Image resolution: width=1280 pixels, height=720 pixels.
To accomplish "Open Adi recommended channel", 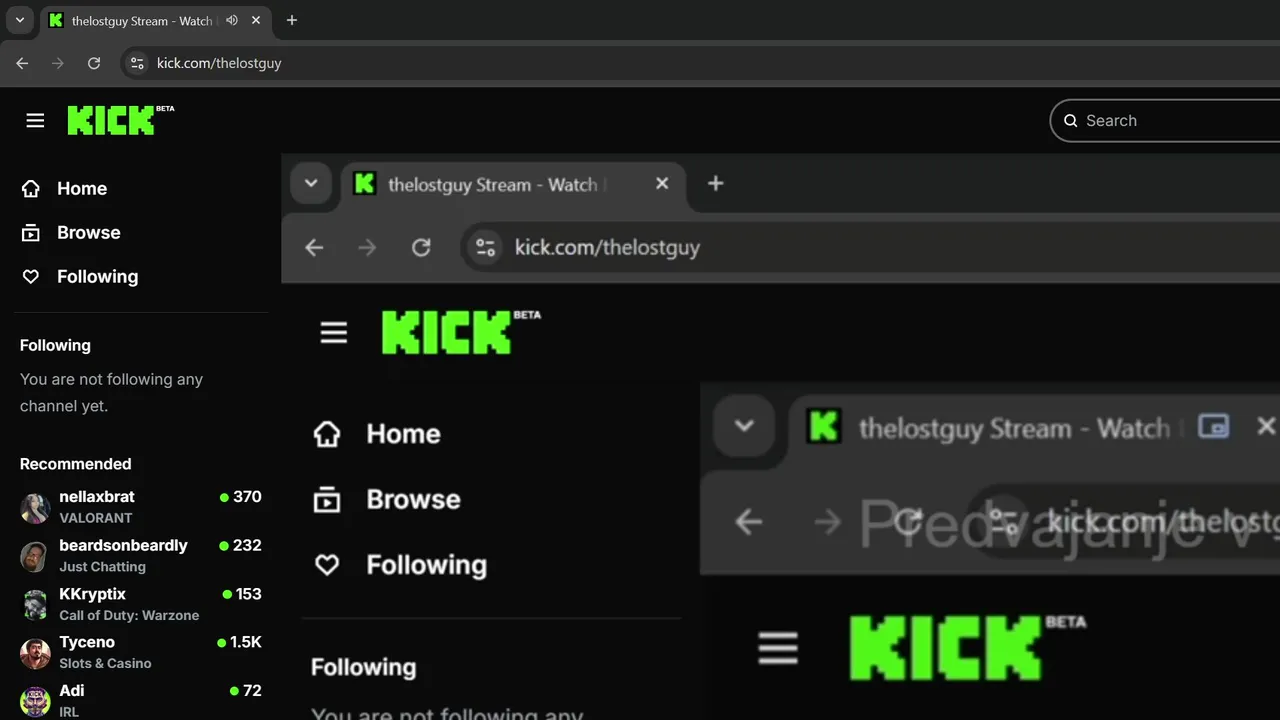I will (140, 700).
